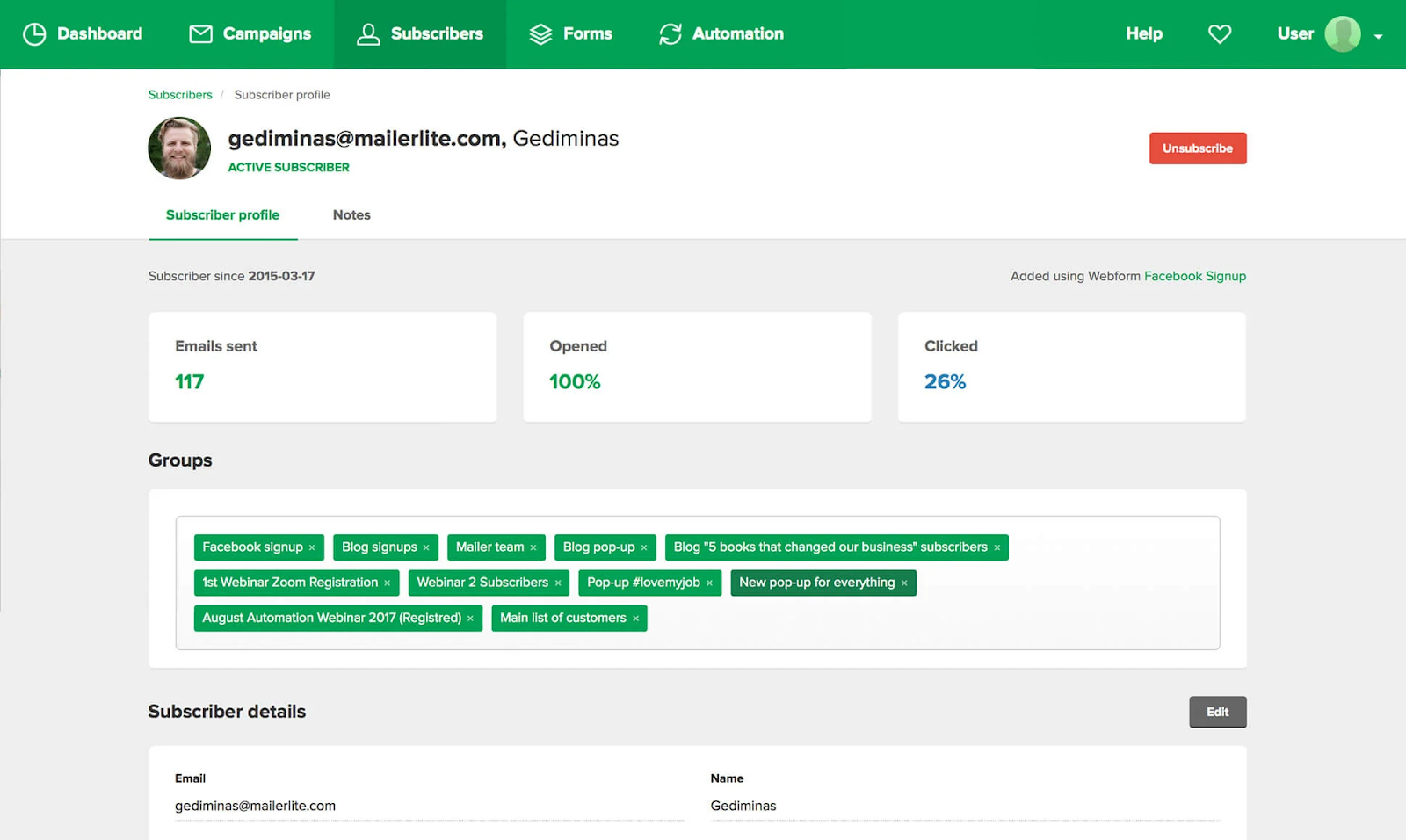Click the Email input field

coord(429,806)
